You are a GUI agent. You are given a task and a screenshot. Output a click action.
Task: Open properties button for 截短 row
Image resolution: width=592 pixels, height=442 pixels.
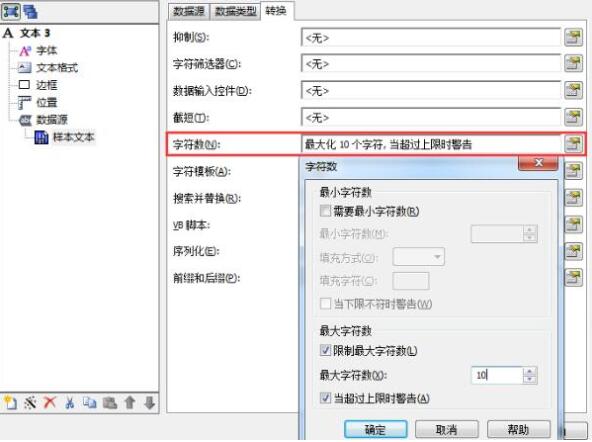573,117
